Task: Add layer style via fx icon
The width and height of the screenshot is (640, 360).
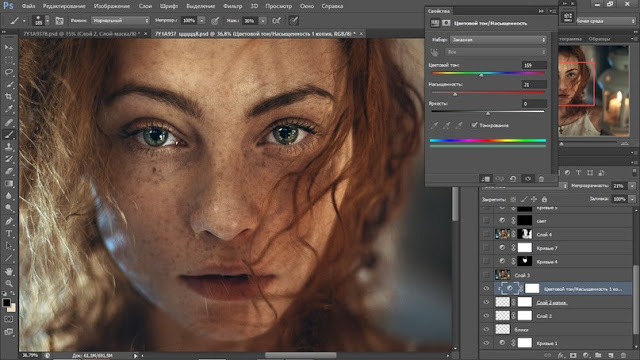Action: click(x=561, y=356)
